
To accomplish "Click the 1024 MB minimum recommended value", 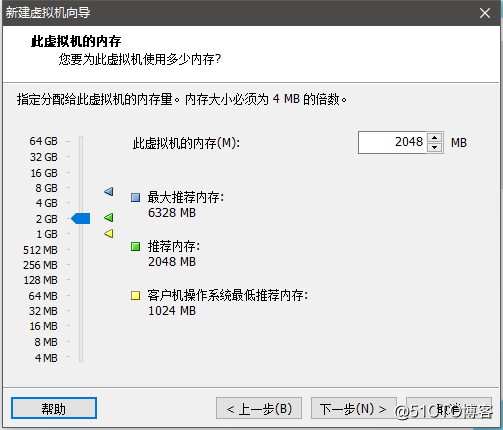I will 172,311.
